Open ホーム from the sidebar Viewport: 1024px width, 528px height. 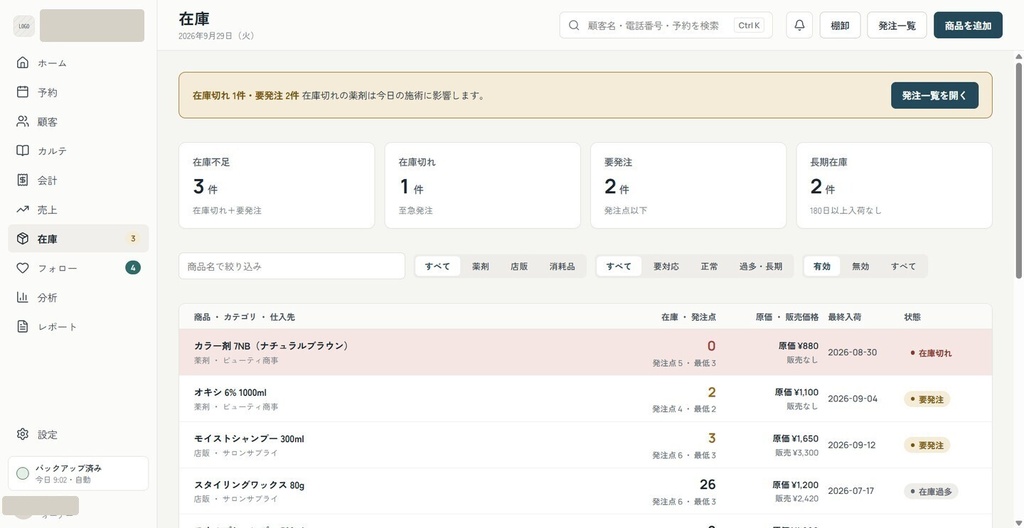click(78, 63)
